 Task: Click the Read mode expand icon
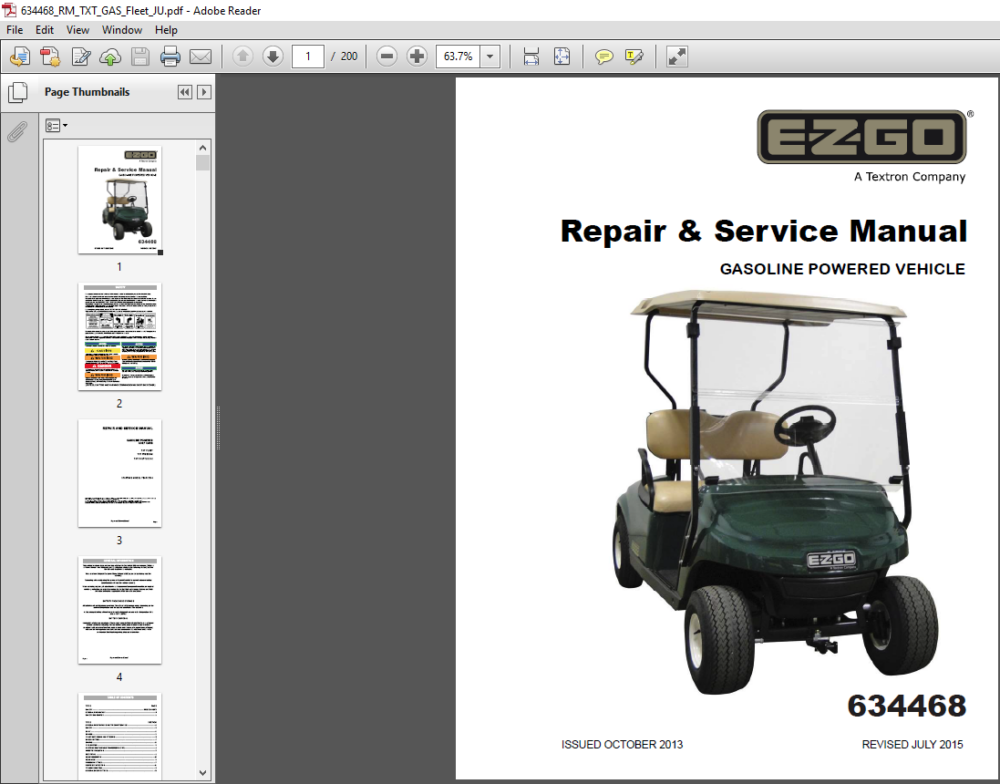677,56
